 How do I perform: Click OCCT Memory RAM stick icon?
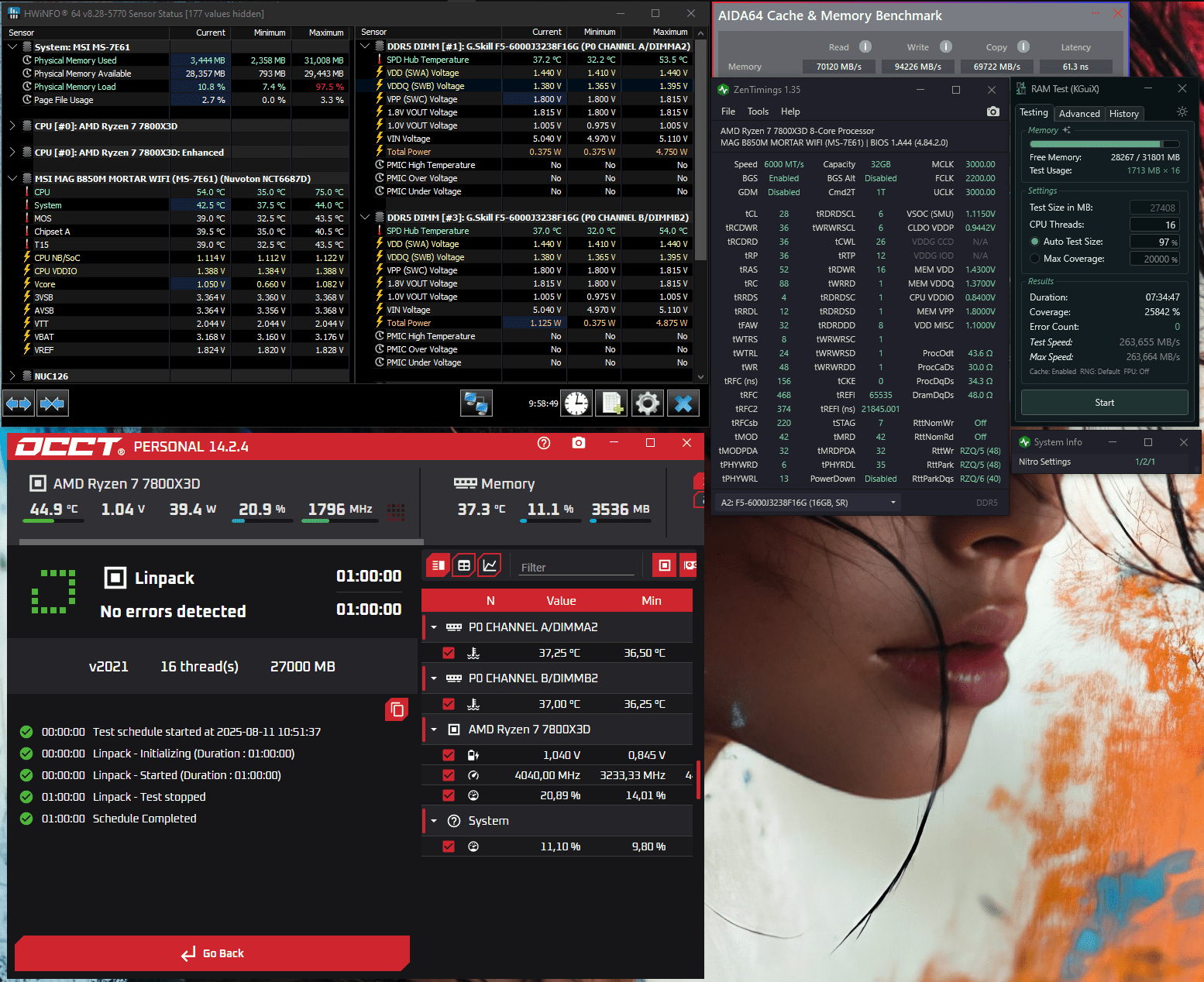click(465, 483)
